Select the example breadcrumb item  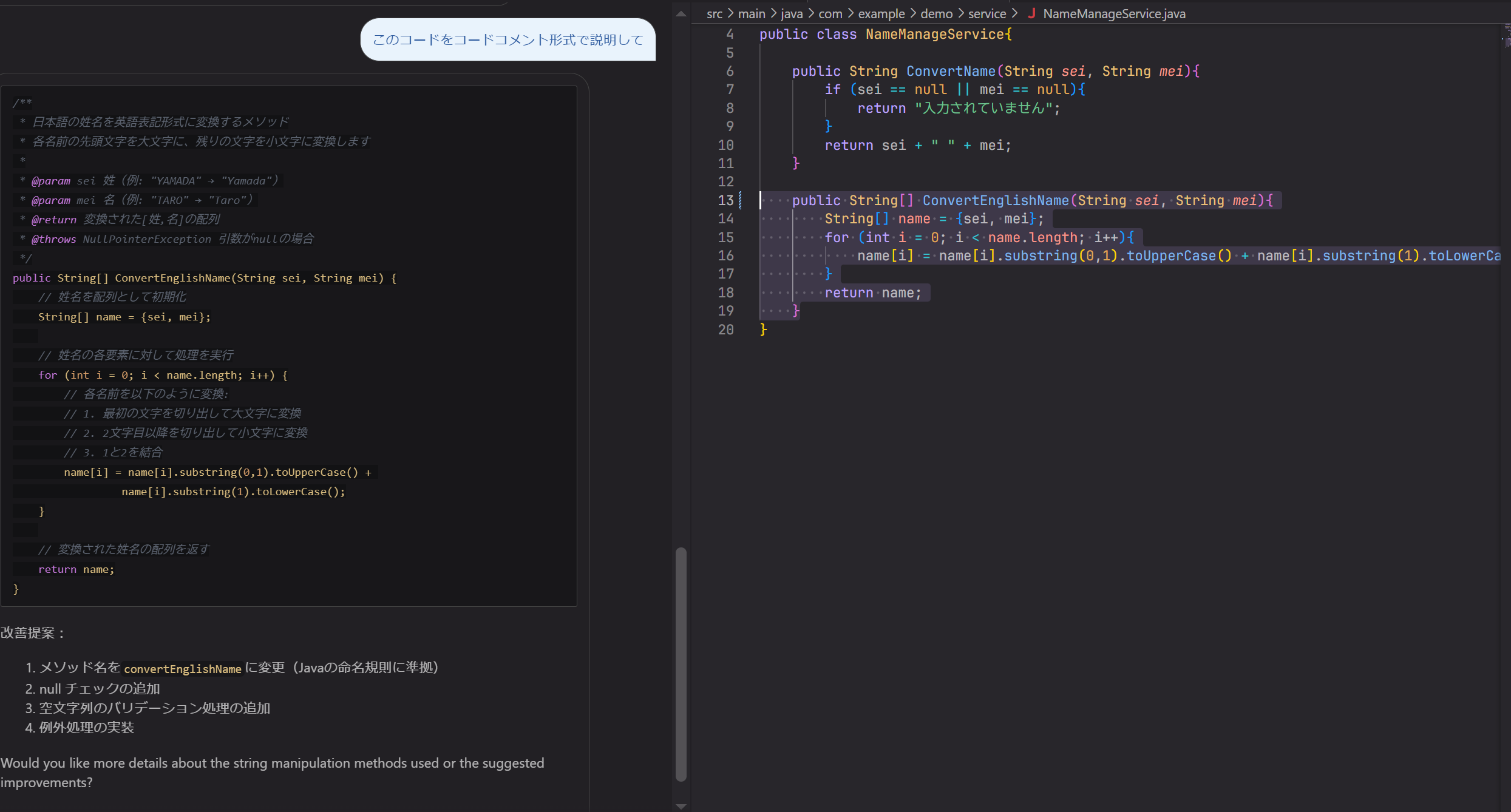tap(881, 13)
